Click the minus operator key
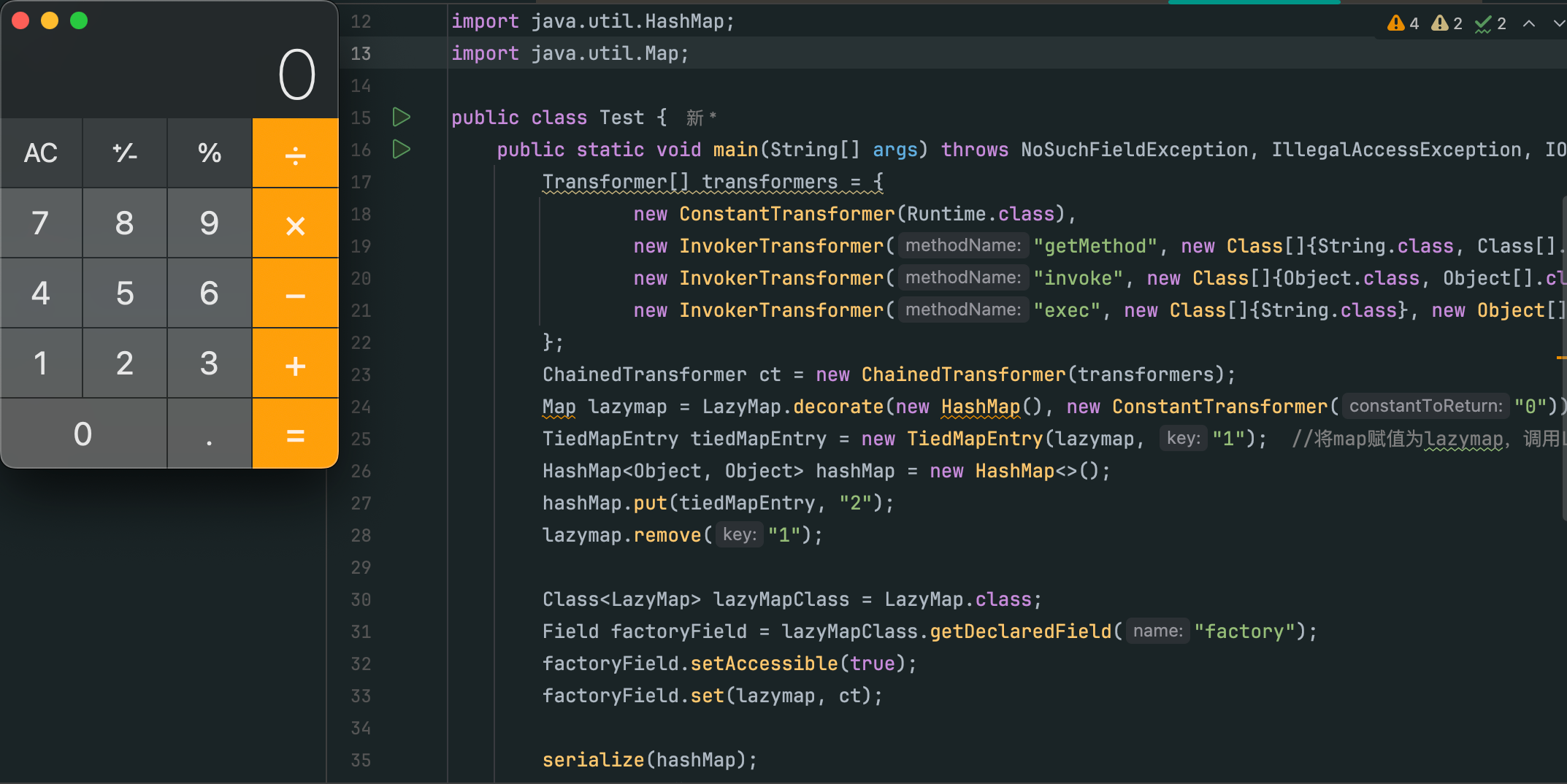This screenshot has height=784, width=1567. coord(295,293)
